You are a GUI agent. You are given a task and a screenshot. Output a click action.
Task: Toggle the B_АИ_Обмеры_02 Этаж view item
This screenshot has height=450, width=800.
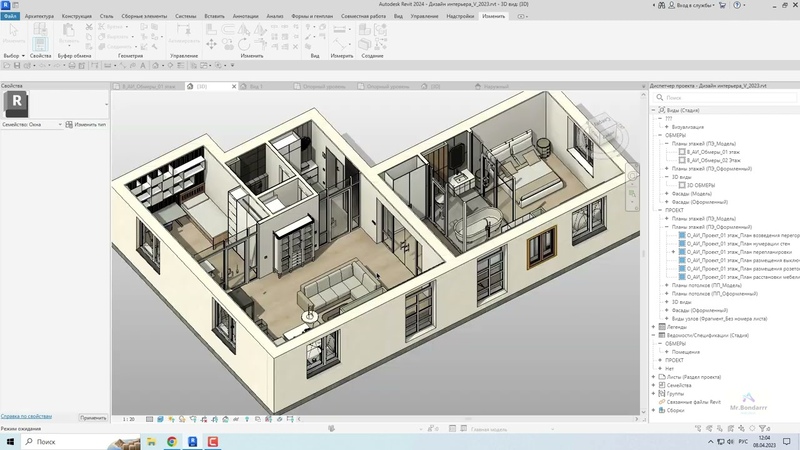point(683,160)
